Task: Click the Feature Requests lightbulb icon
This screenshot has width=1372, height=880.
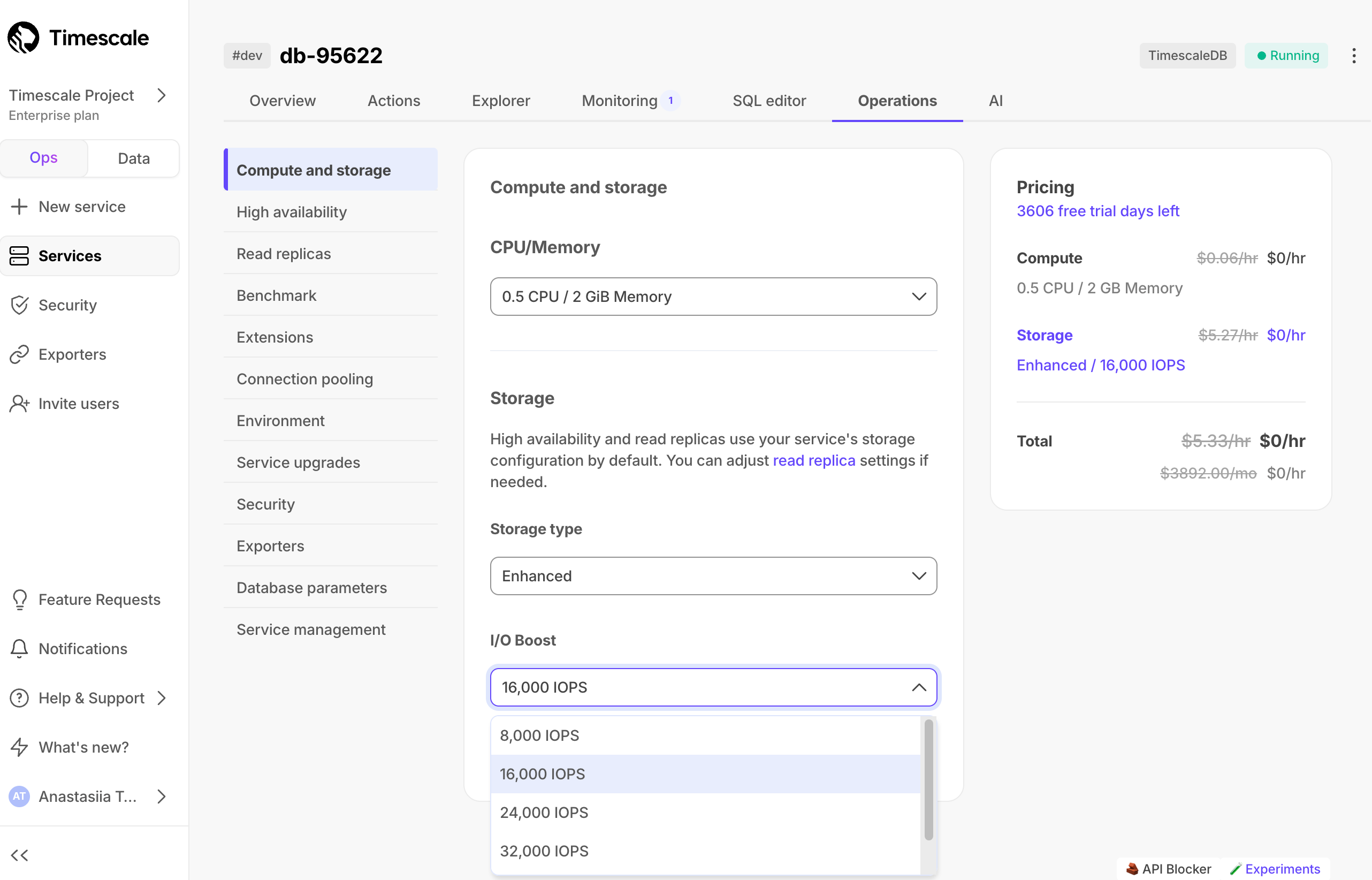Action: click(x=19, y=600)
